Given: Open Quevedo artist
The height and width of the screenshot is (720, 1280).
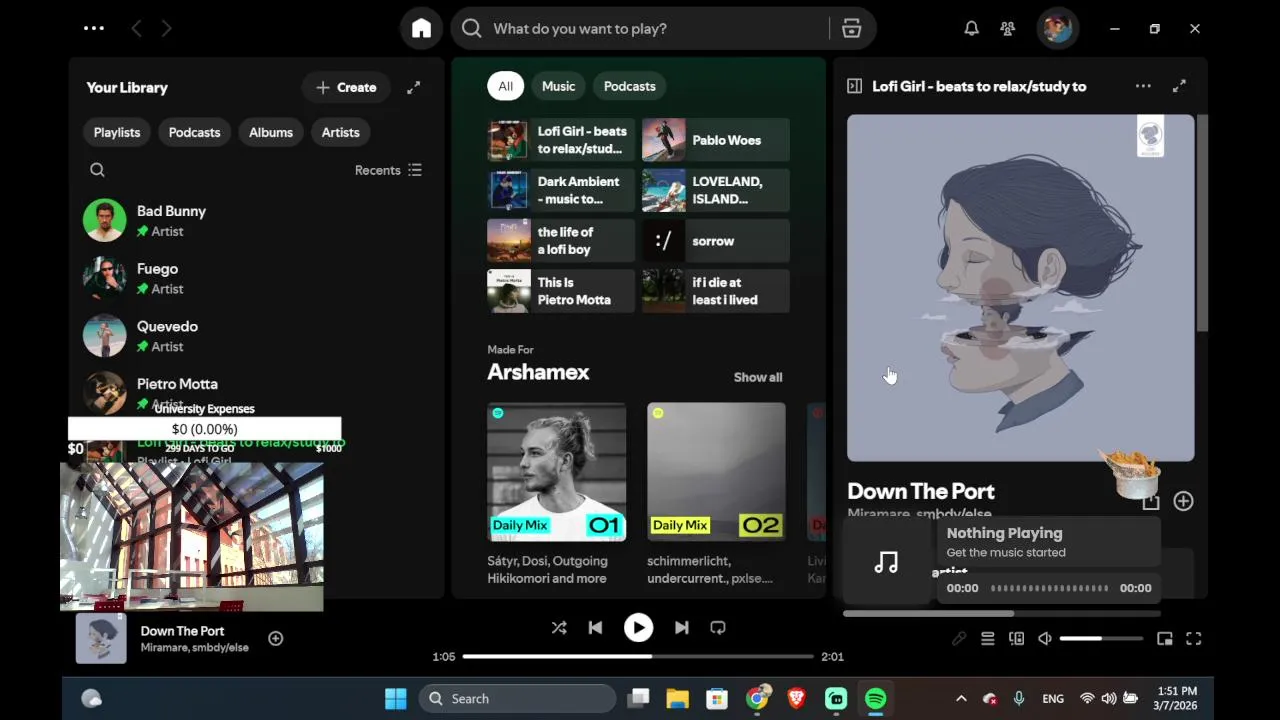Looking at the screenshot, I should 255,336.
